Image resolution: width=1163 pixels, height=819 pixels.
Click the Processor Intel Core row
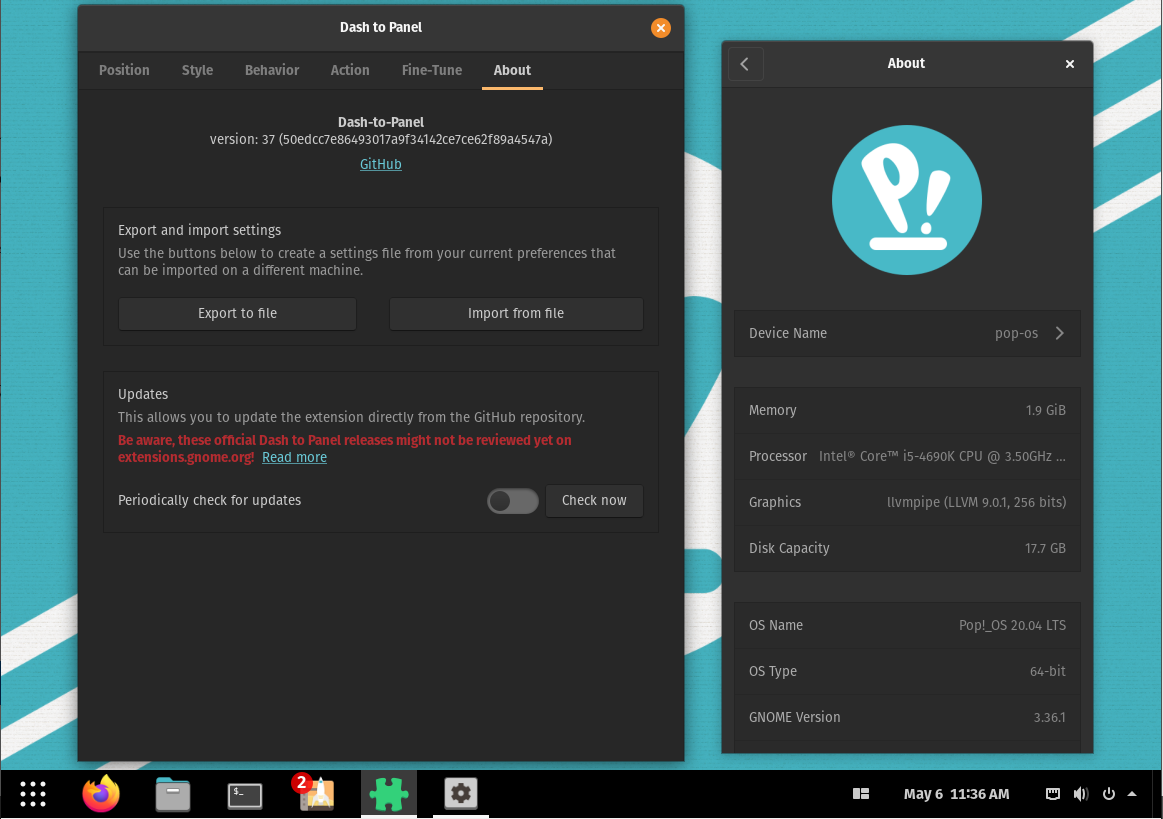point(907,456)
